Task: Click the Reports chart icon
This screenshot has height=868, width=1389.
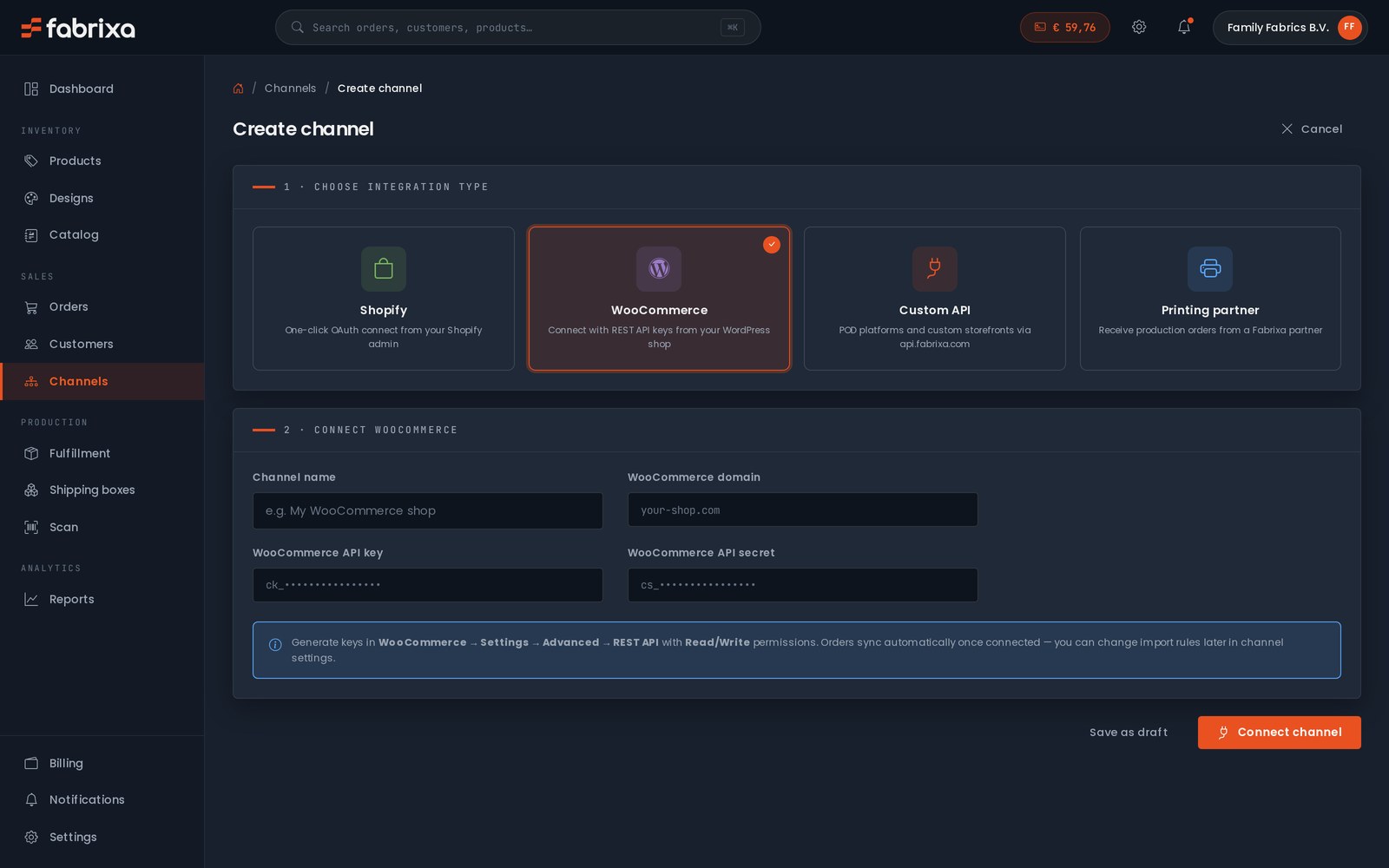Action: click(31, 599)
